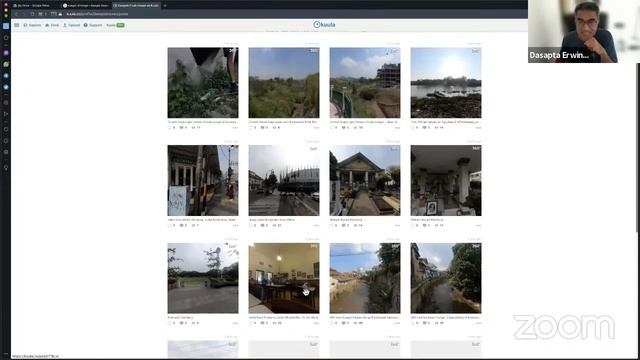The height and width of the screenshot is (360, 640).
Task: Open the first blue messenger icon in sidebar
Action: [x=6, y=76]
